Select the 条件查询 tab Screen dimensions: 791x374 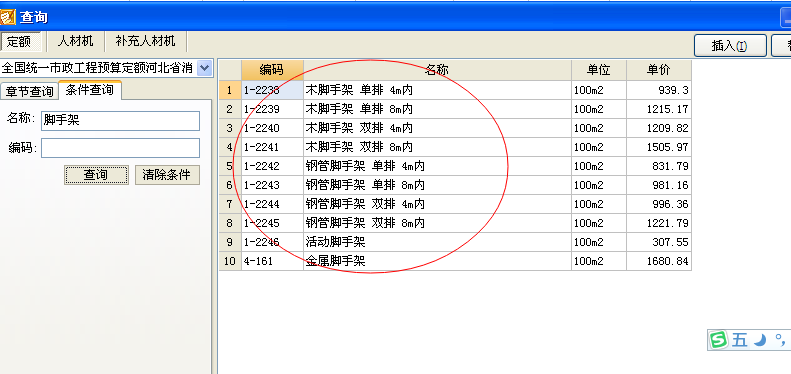click(90, 90)
